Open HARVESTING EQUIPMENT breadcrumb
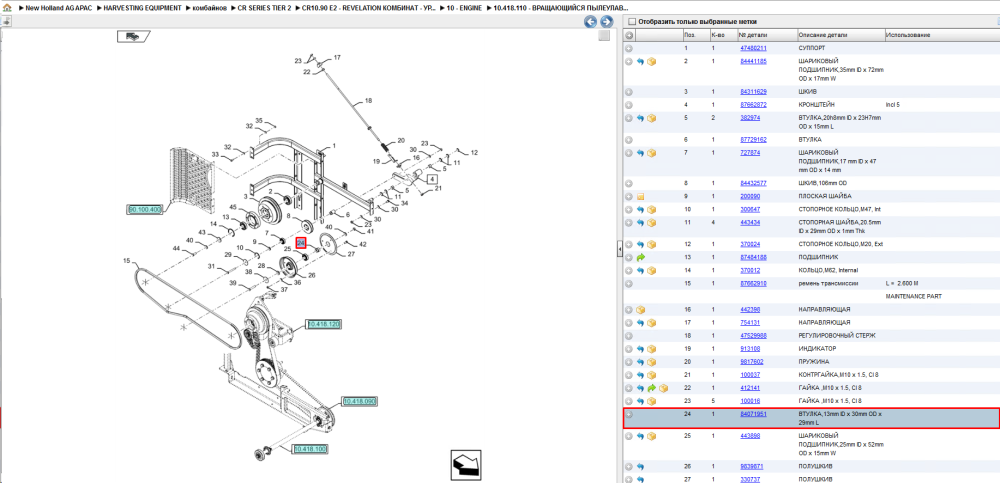 [142, 10]
